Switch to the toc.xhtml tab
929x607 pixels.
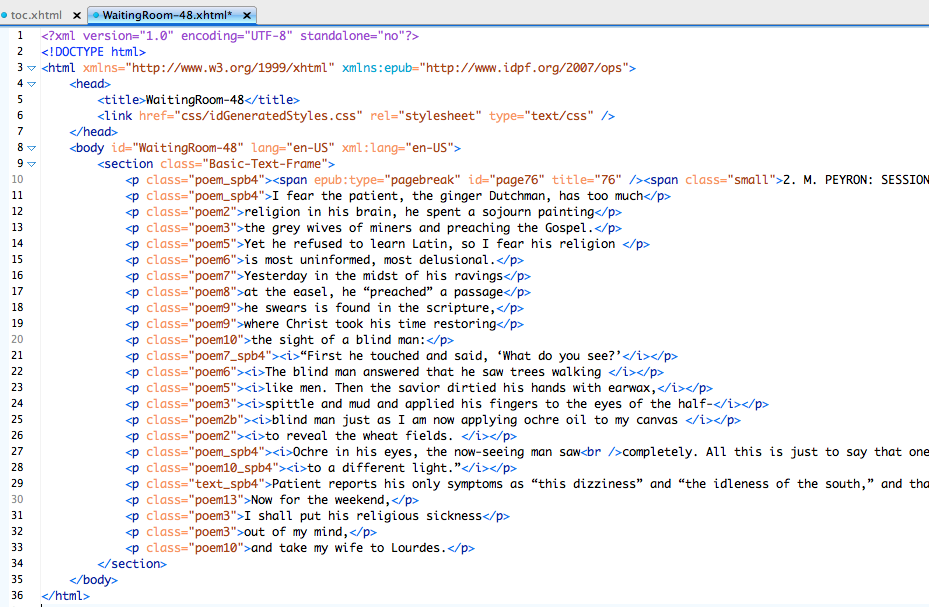(x=36, y=15)
